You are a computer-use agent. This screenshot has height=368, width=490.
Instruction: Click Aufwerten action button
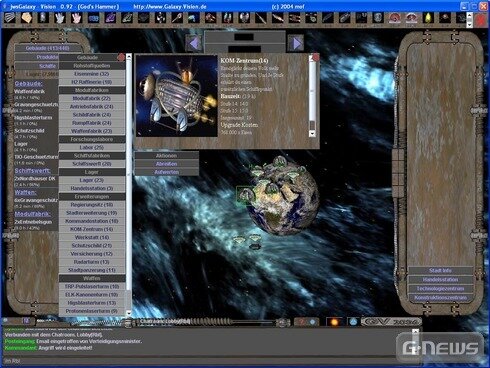(166, 172)
